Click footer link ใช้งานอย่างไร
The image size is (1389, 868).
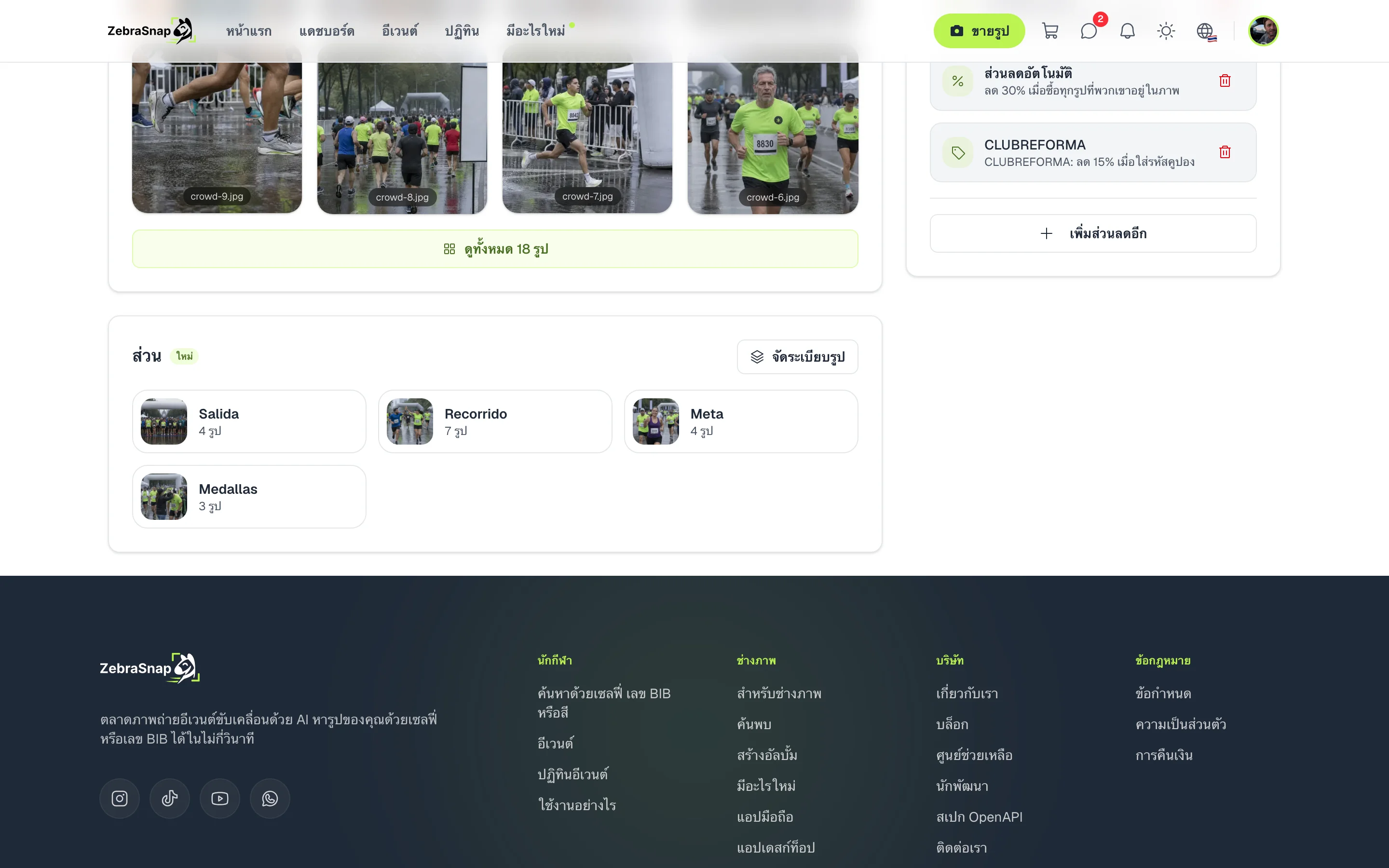point(577,805)
